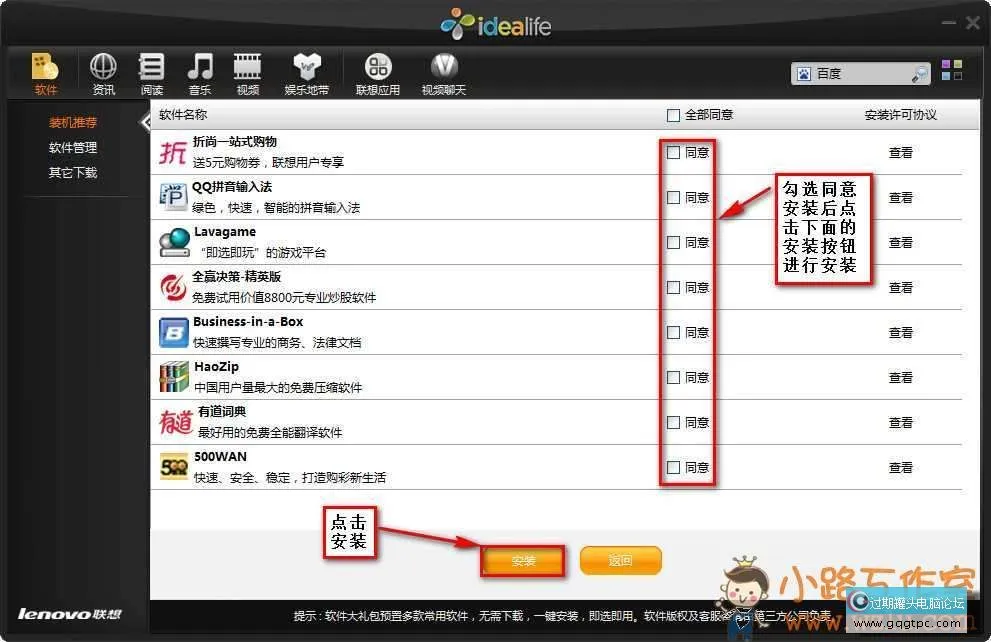This screenshot has width=991, height=642.
Task: Click inside the search input field
Action: click(x=865, y=72)
